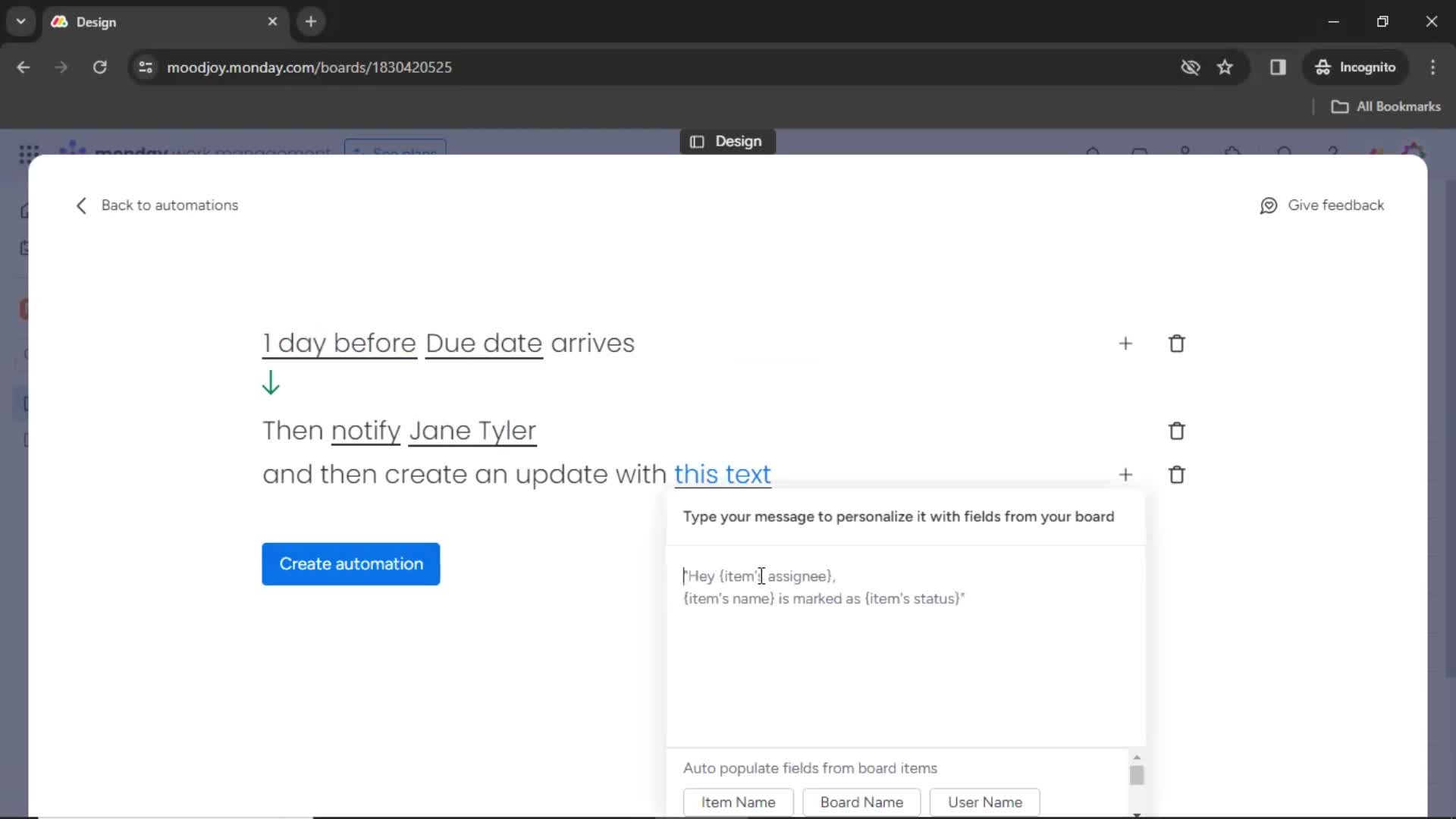Click the plus icon next to trigger row

click(1126, 343)
